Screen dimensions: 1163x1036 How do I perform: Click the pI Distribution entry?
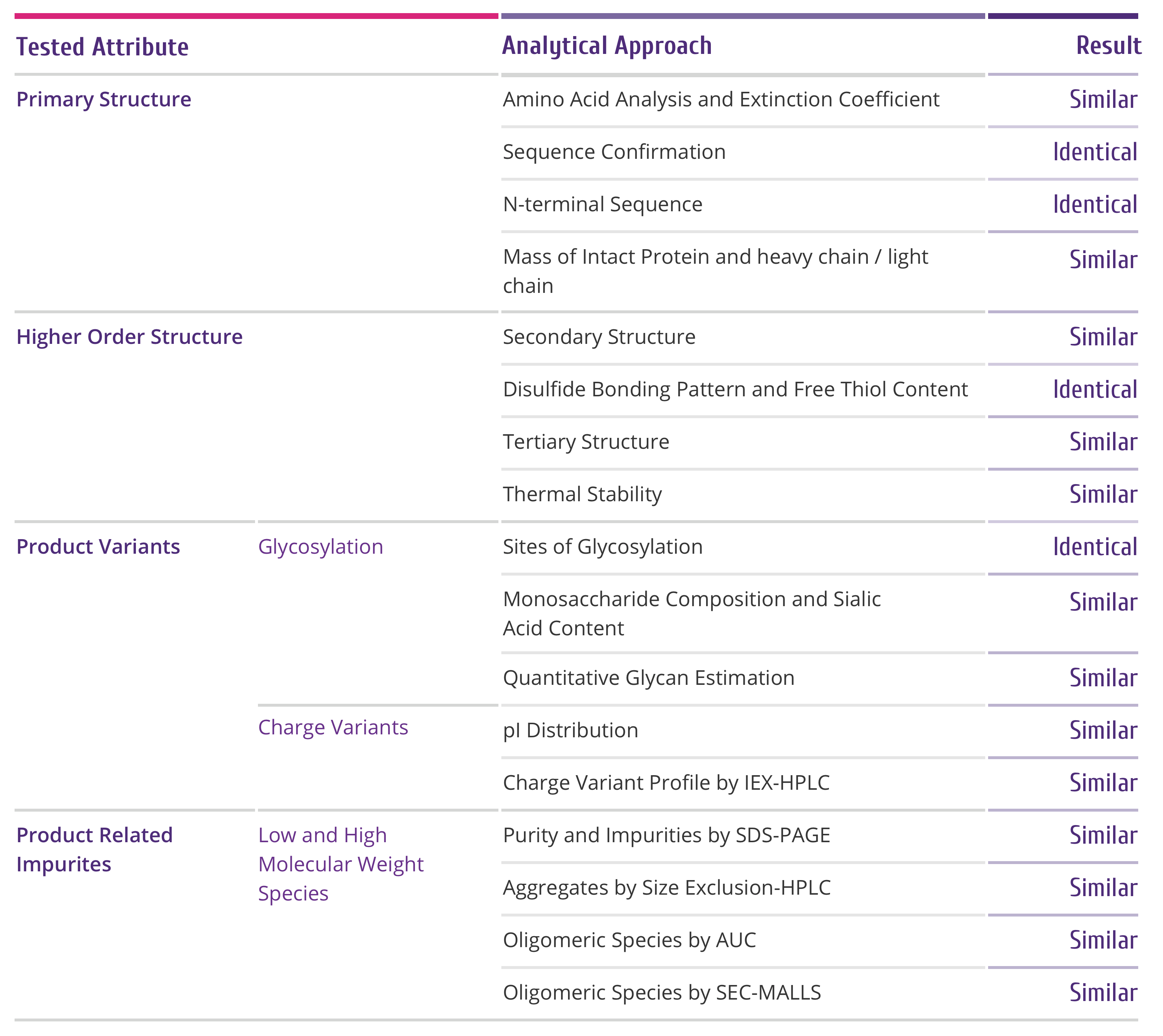(571, 730)
